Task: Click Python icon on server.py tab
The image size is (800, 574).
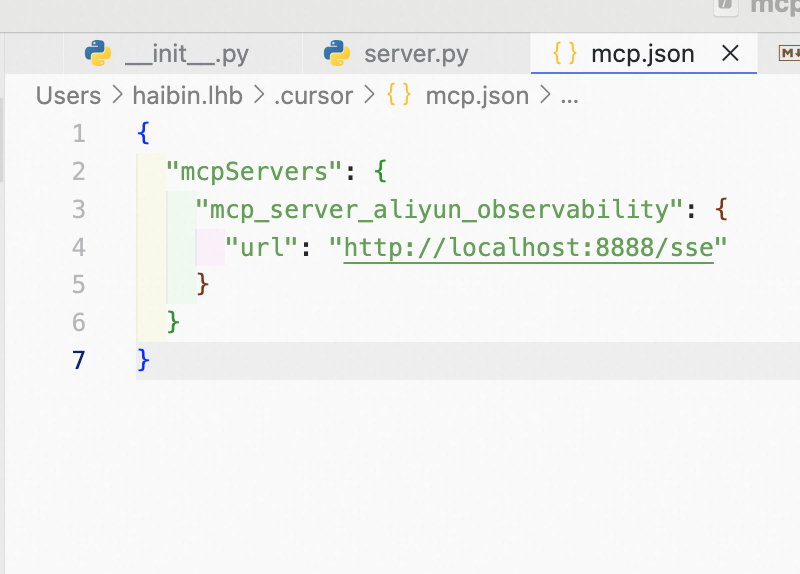Action: click(337, 53)
